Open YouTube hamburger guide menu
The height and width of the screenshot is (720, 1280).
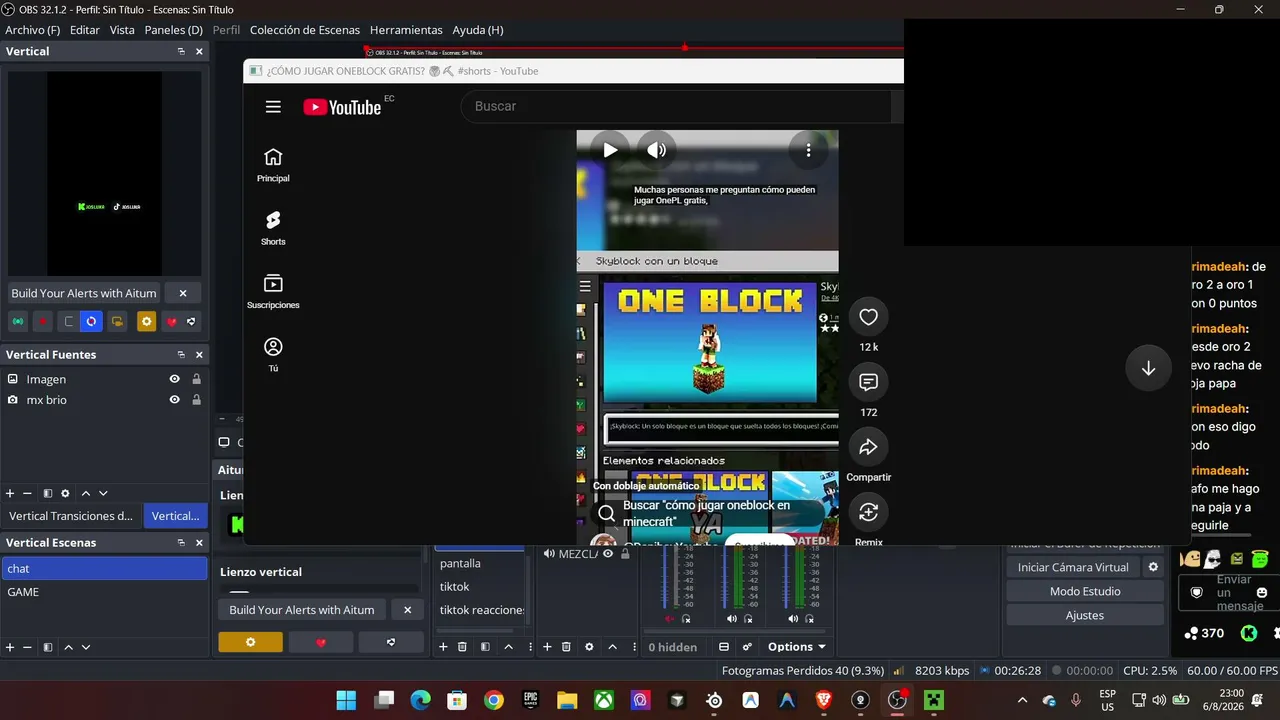[x=273, y=107]
